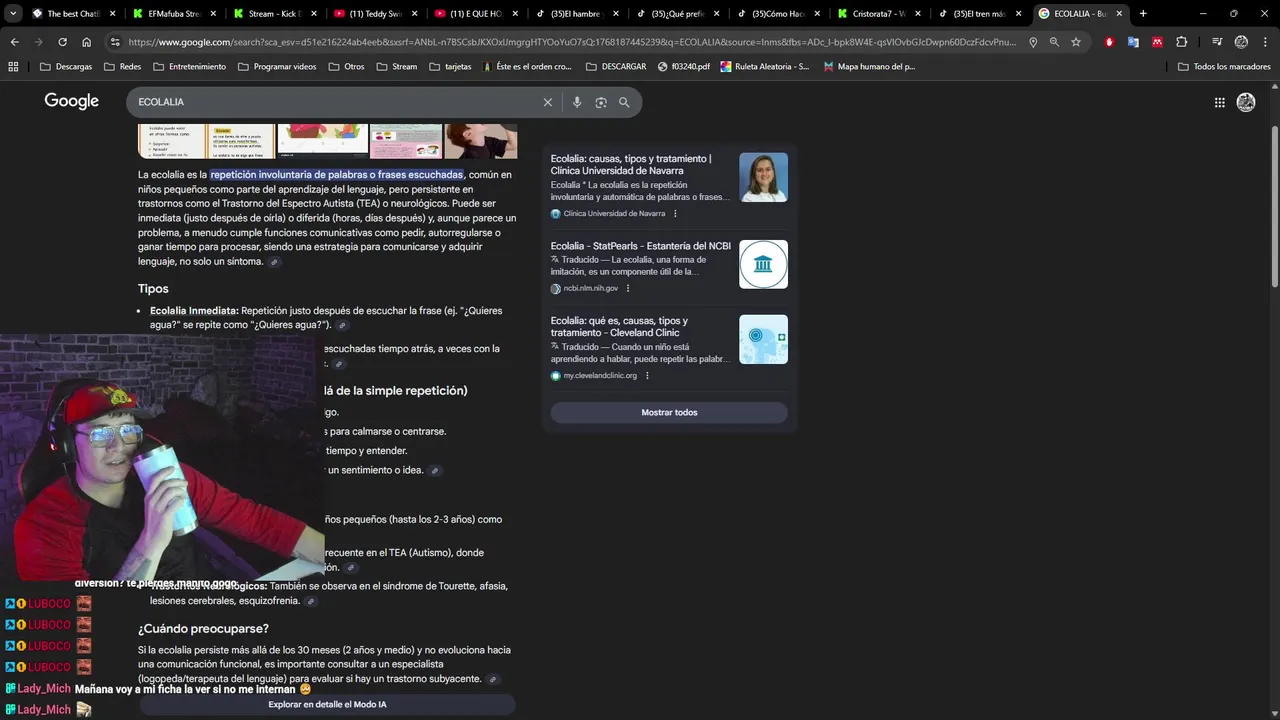Go back to the previous page

point(14,42)
